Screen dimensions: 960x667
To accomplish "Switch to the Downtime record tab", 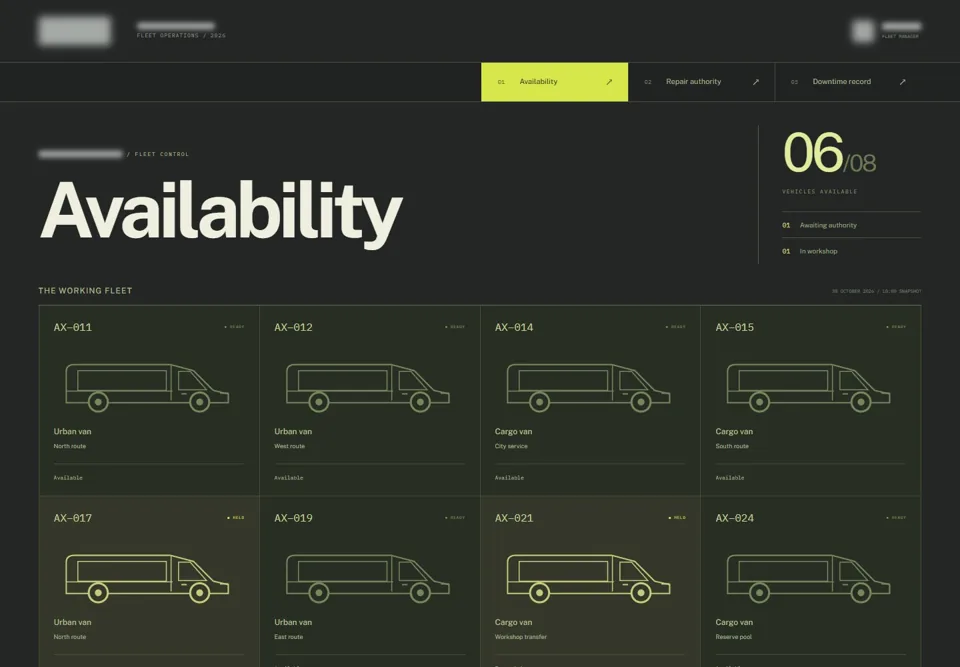I will coord(848,82).
